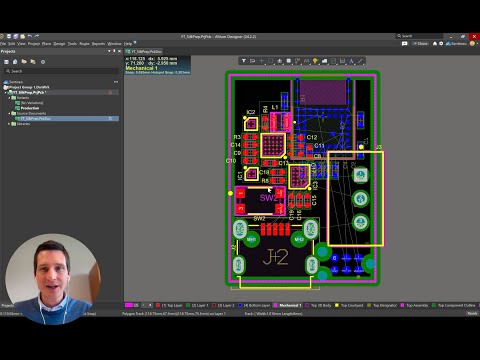Select the rectangle selection tool

point(271,61)
